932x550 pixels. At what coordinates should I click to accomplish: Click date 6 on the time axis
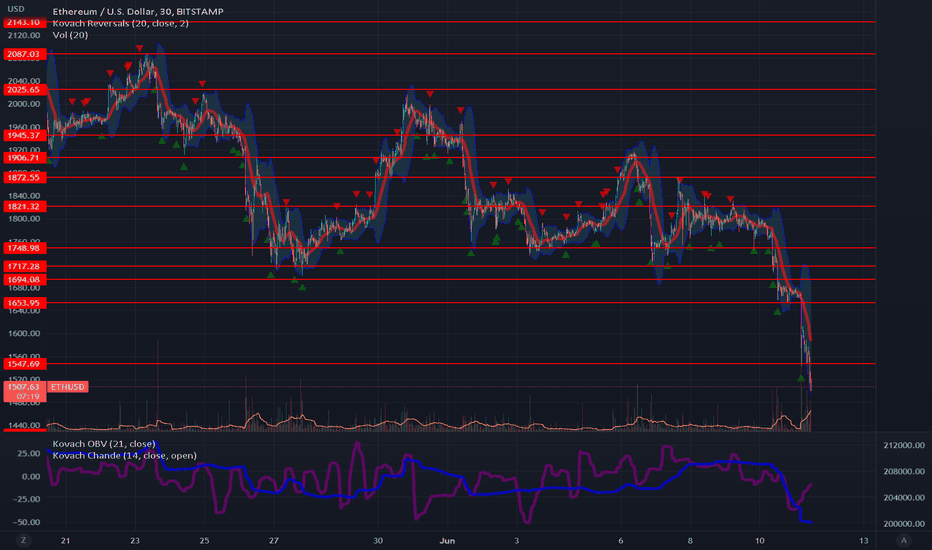click(621, 540)
